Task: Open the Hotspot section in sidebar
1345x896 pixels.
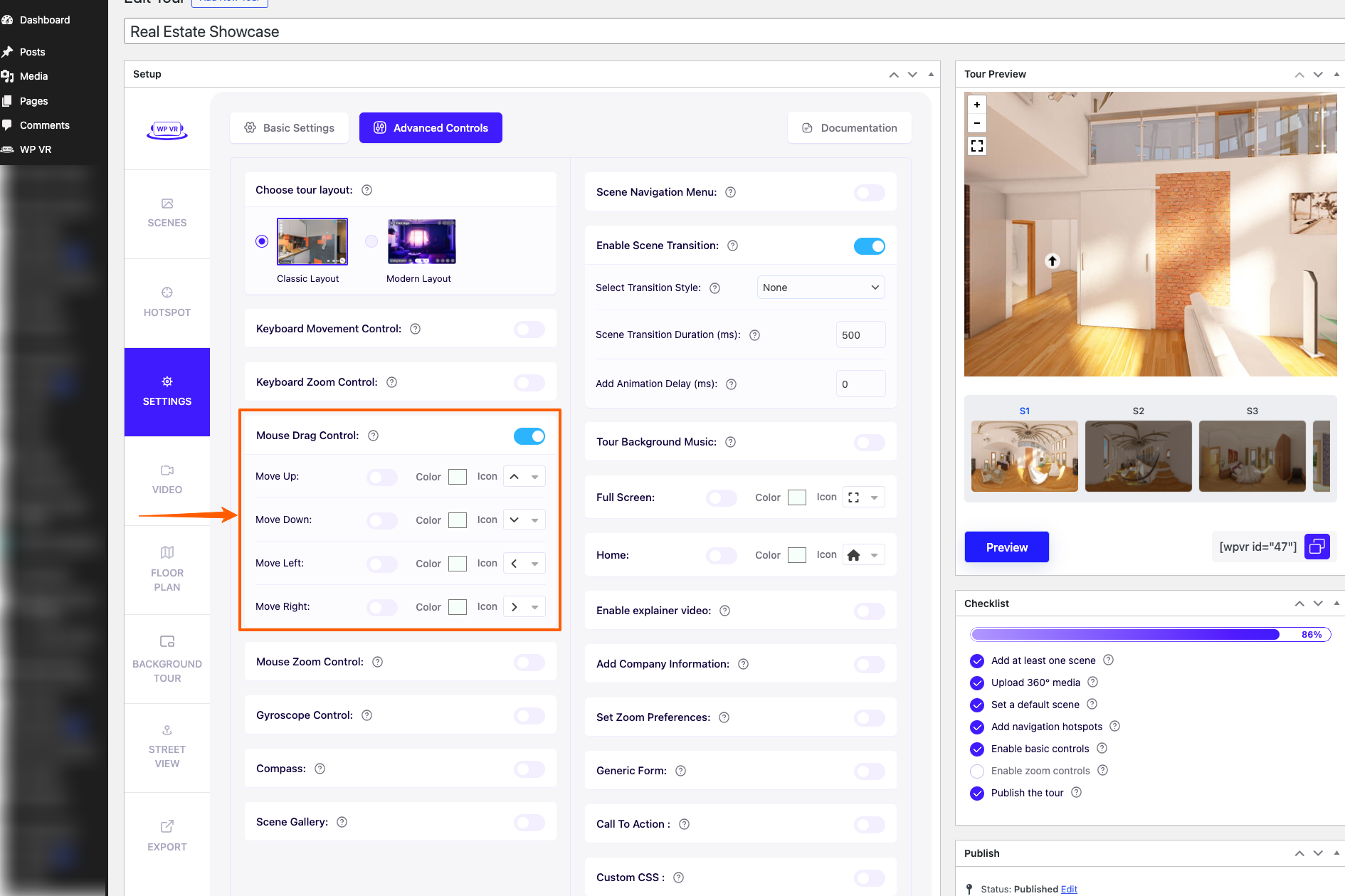Action: (x=167, y=302)
